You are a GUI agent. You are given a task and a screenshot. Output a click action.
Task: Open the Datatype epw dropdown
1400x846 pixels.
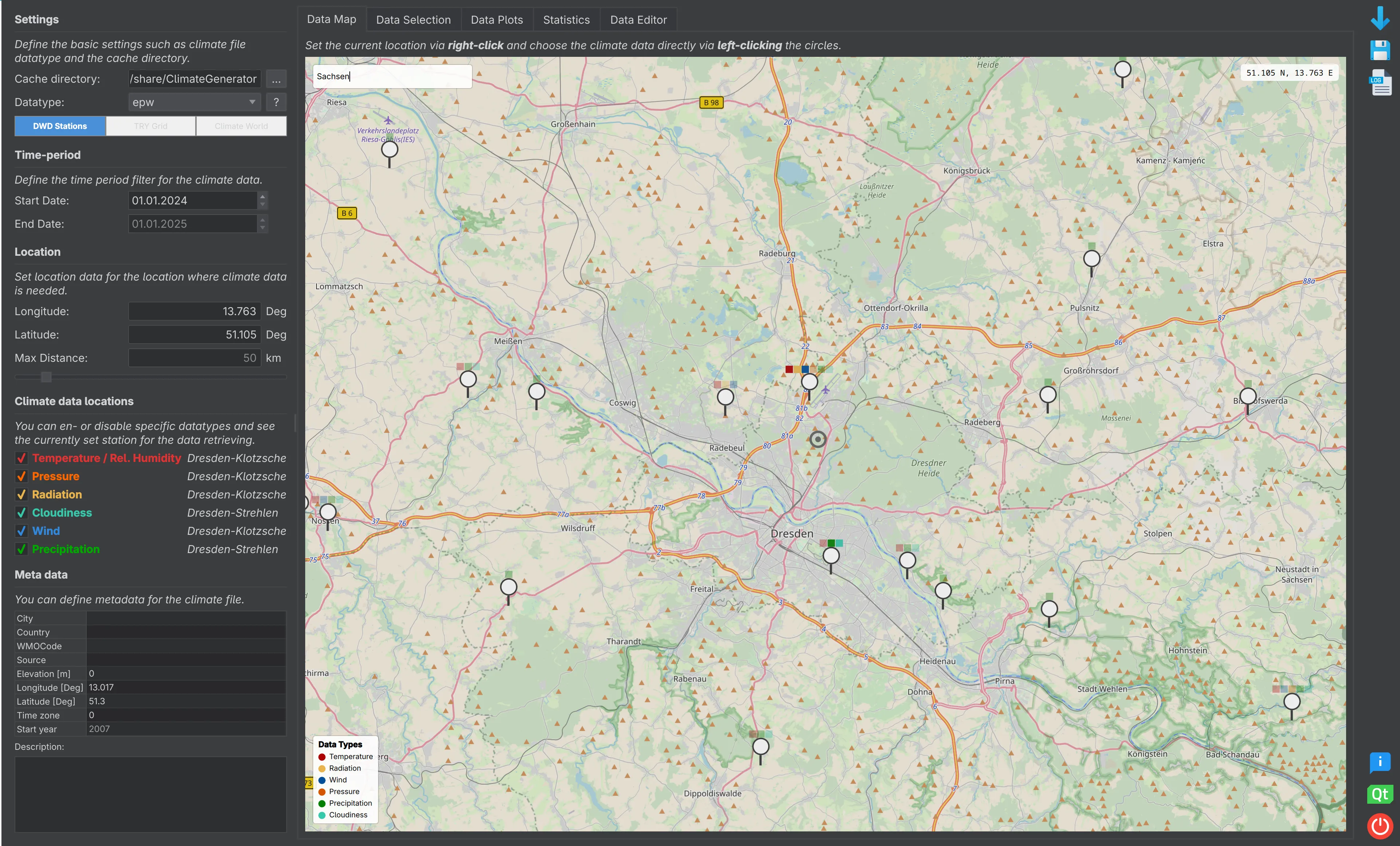(x=194, y=102)
